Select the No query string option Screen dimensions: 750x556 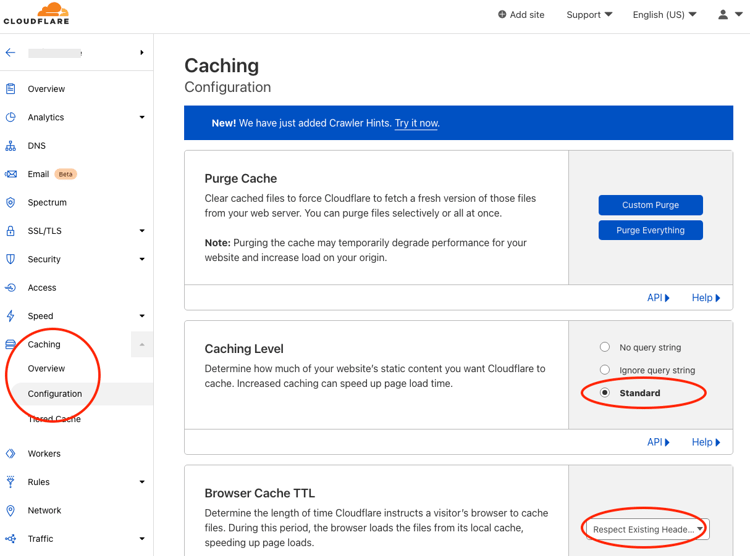(x=605, y=347)
